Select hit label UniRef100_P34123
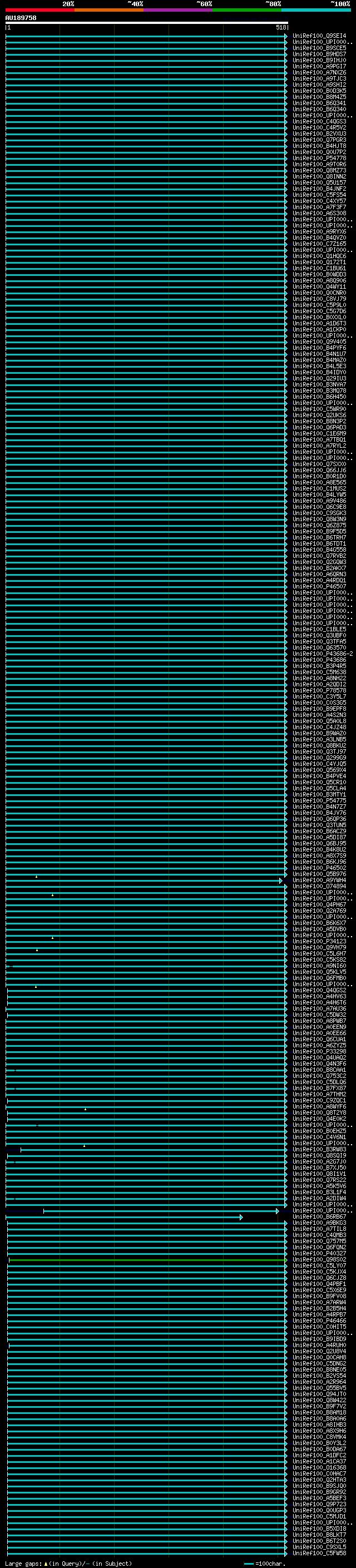Image resolution: width=356 pixels, height=1568 pixels. pos(319,941)
